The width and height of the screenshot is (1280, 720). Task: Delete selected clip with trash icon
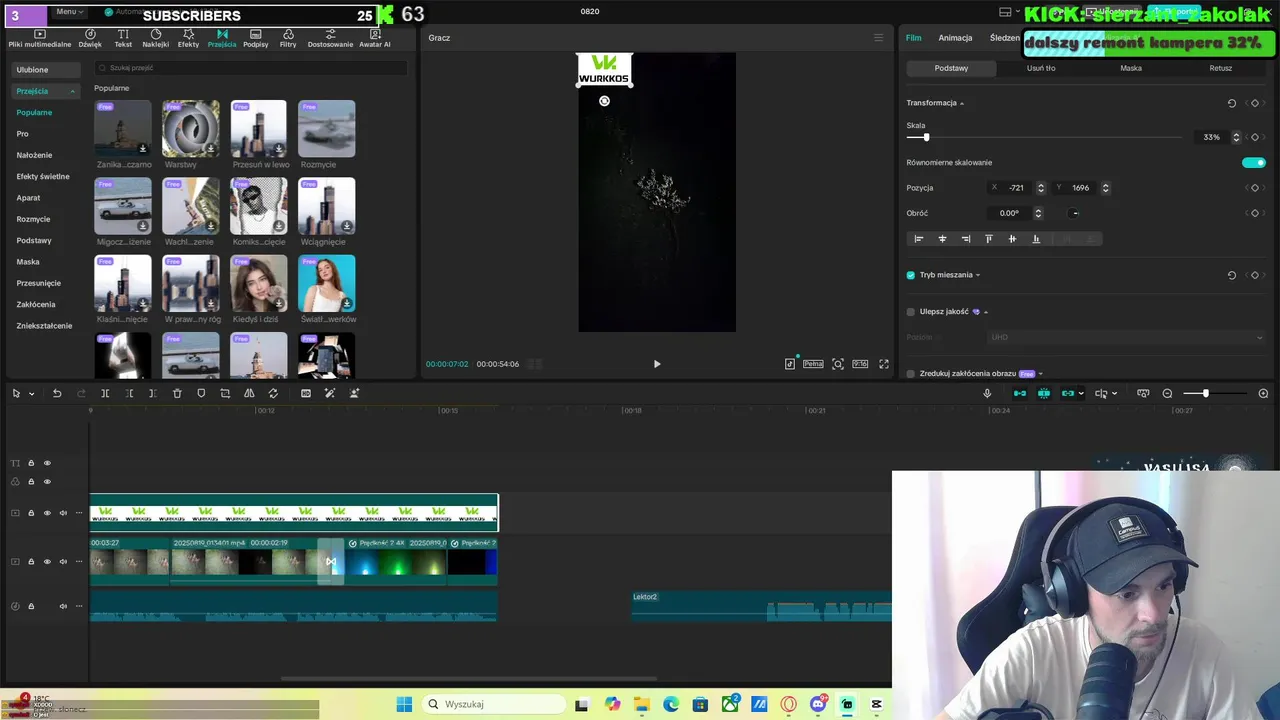[x=177, y=393]
